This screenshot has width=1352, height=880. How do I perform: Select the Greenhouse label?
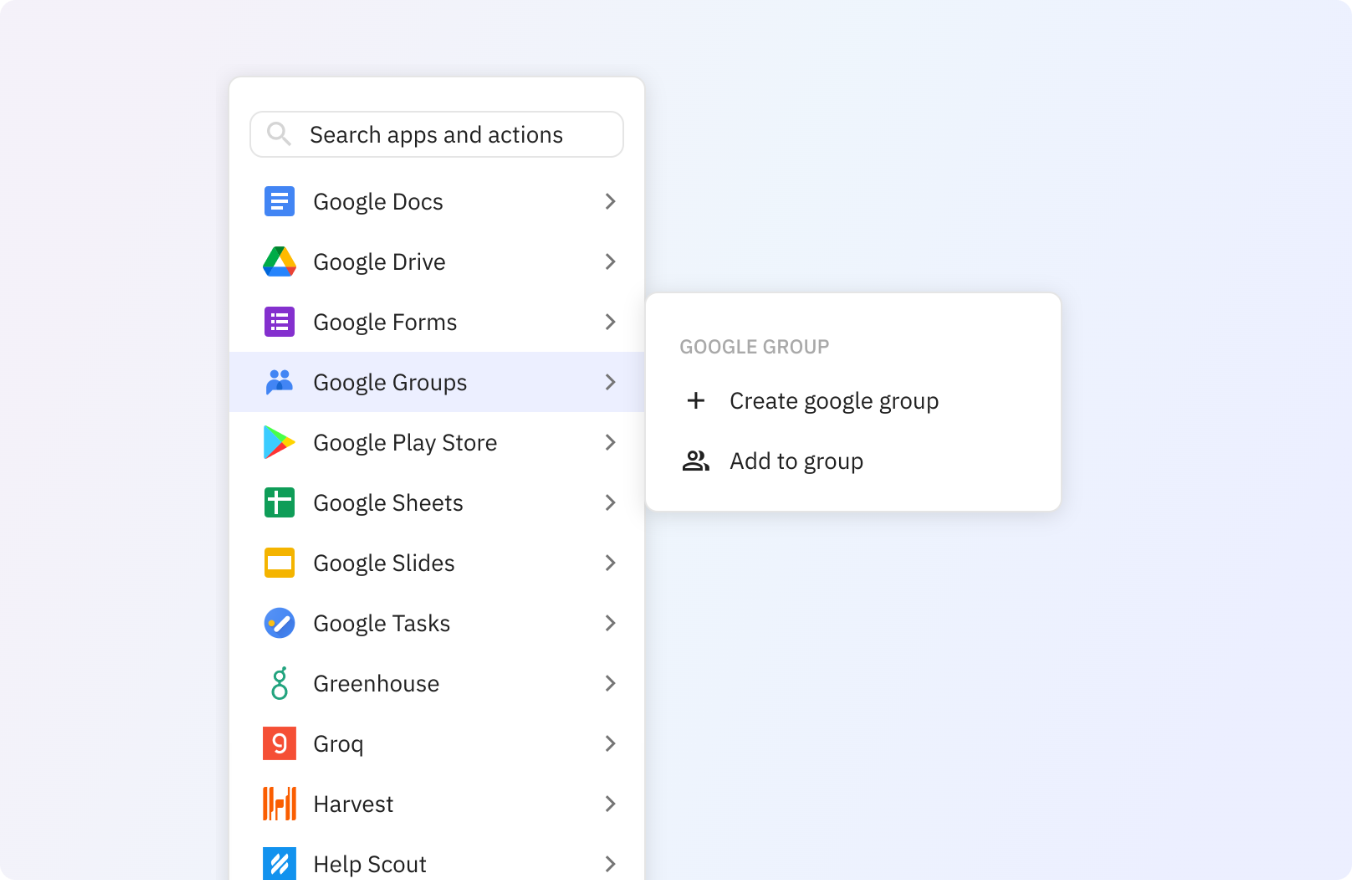click(376, 683)
